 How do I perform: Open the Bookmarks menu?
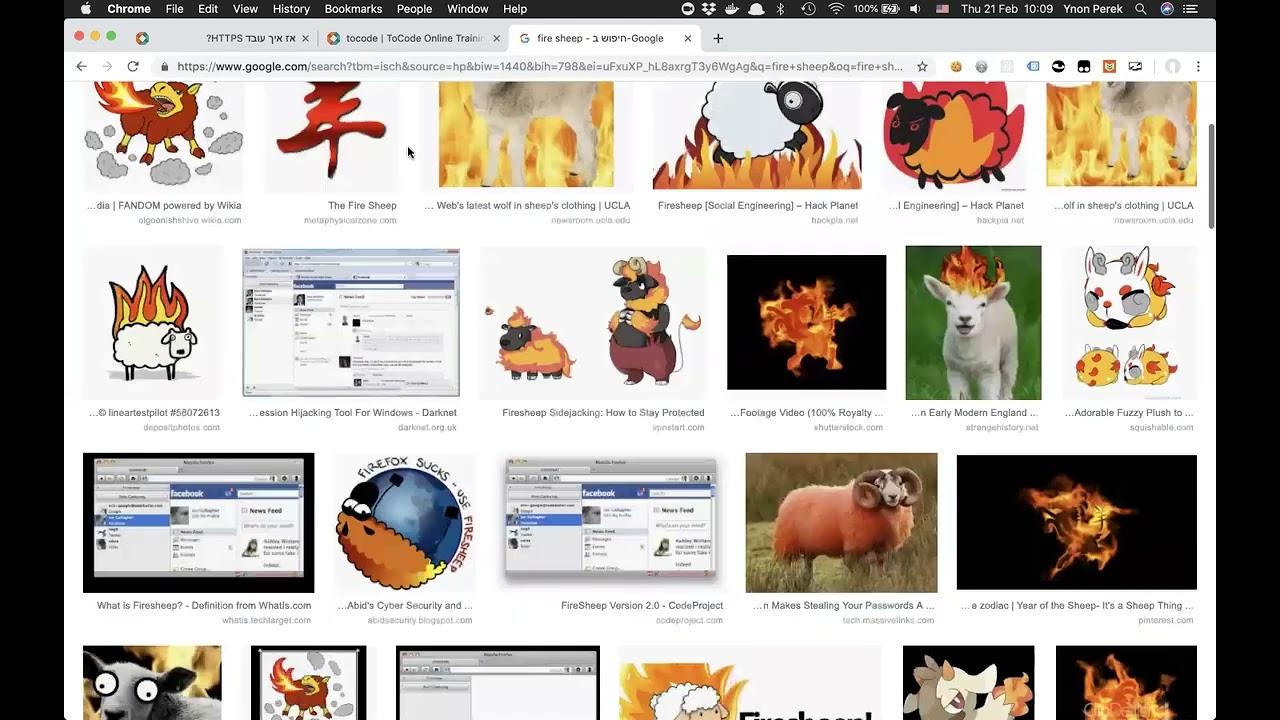coord(353,9)
